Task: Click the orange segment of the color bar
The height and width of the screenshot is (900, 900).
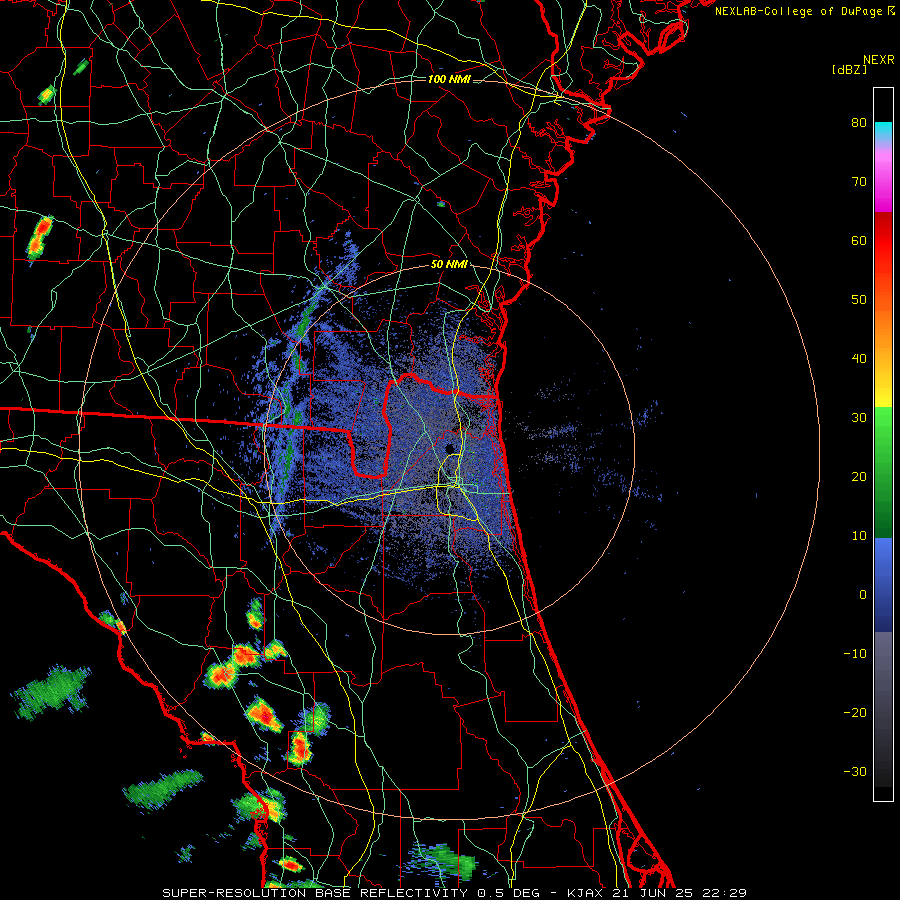Action: coord(883,321)
